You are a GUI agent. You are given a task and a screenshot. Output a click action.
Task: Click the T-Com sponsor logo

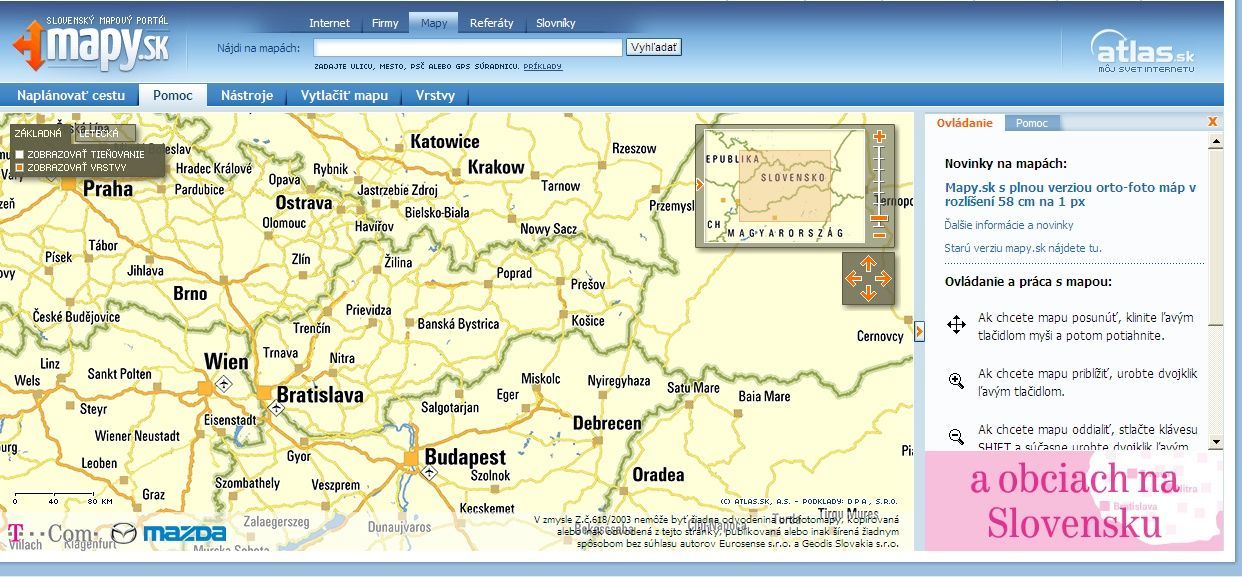54,533
